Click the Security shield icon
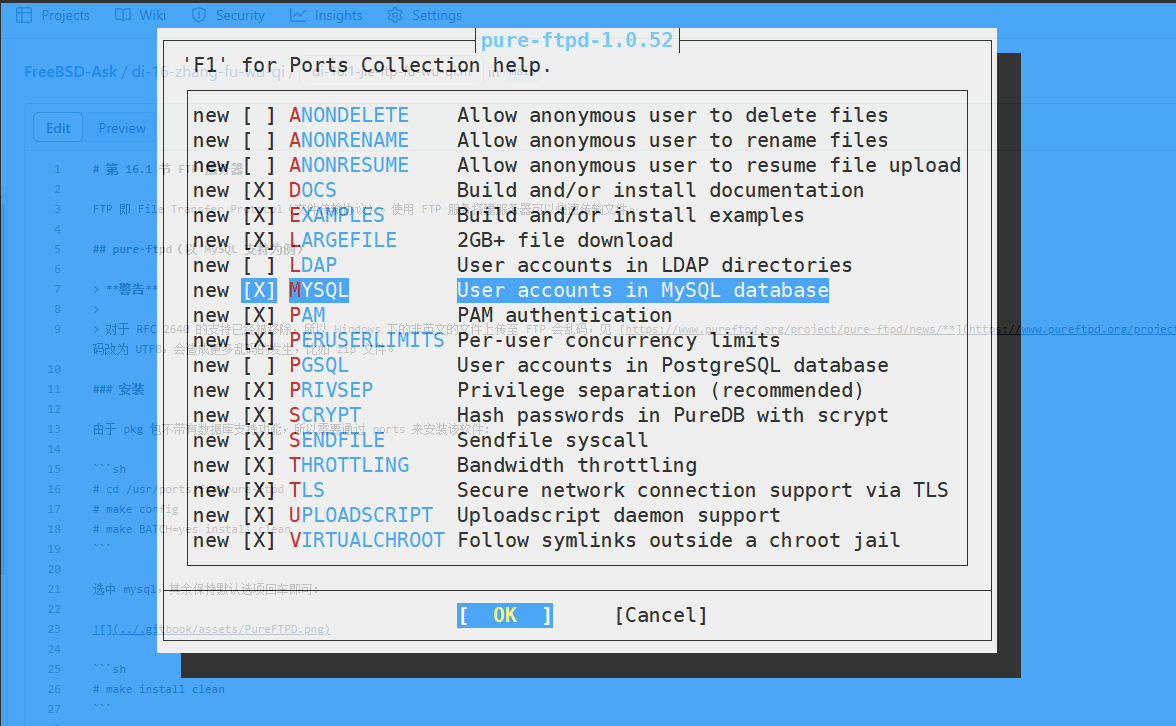 [199, 15]
